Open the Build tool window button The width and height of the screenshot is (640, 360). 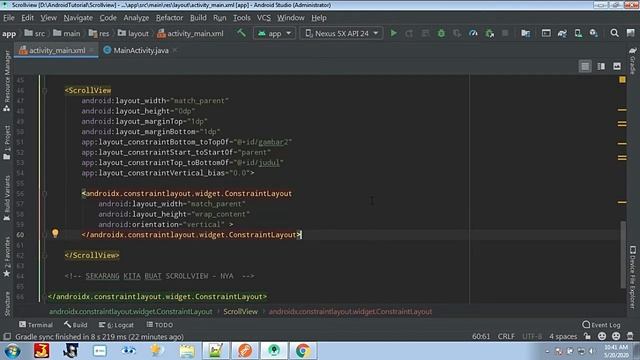(x=76, y=325)
